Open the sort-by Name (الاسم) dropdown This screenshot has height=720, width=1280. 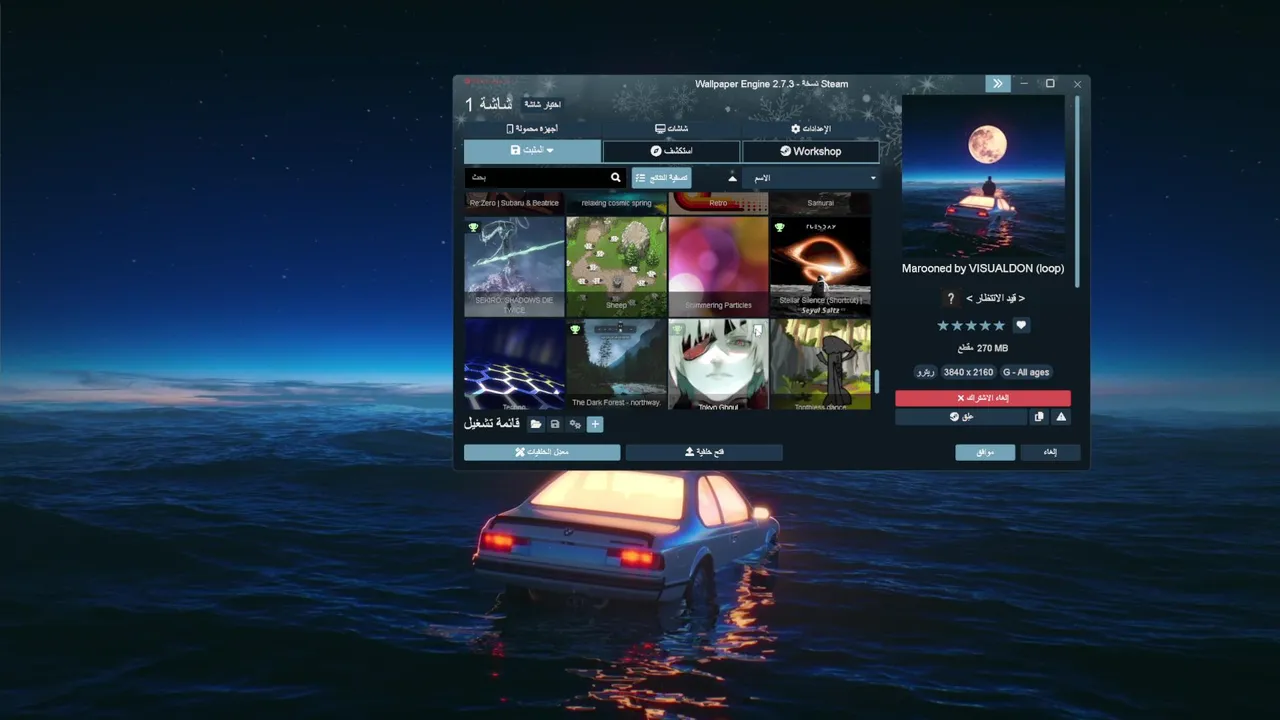[x=813, y=178]
